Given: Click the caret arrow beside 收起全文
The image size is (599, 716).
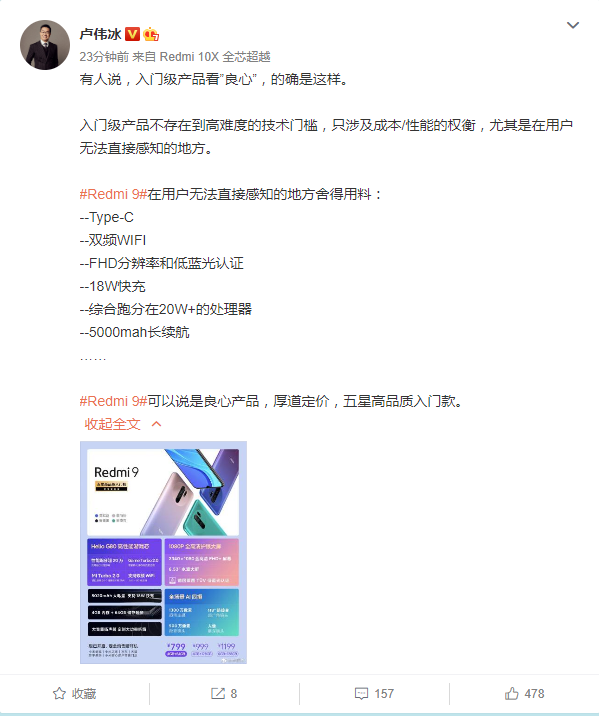Looking at the screenshot, I should pyautogui.click(x=156, y=424).
